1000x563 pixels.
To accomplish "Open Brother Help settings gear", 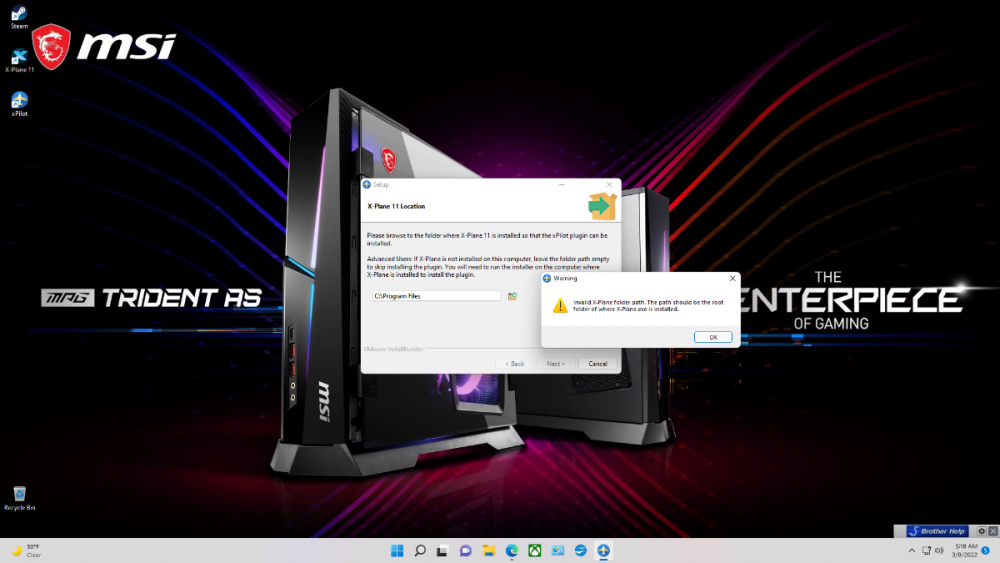I will [x=982, y=531].
